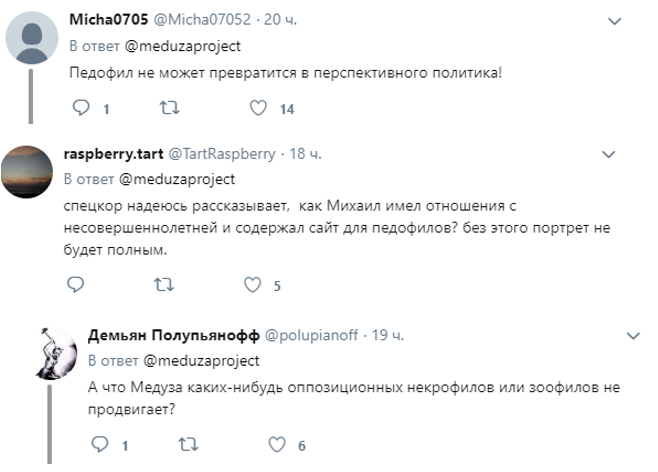Open options chevron on Демьян Полупьянофф's tweet
Screen dimensions: 658x472
(633, 336)
